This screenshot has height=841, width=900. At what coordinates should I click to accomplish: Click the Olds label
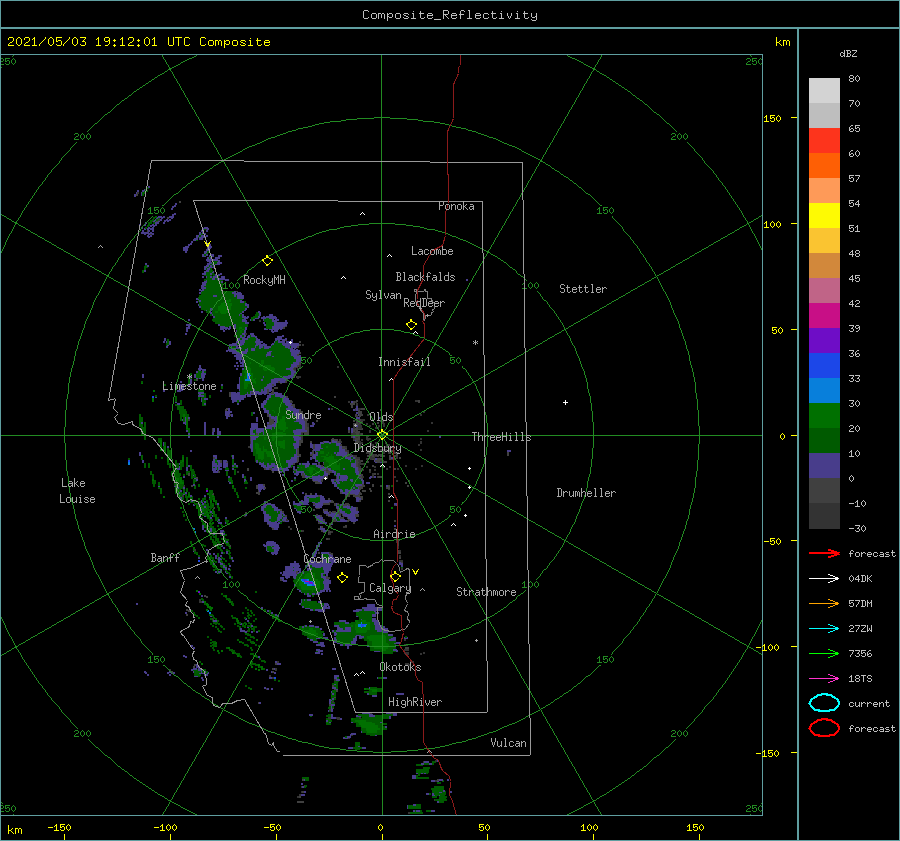[x=381, y=417]
